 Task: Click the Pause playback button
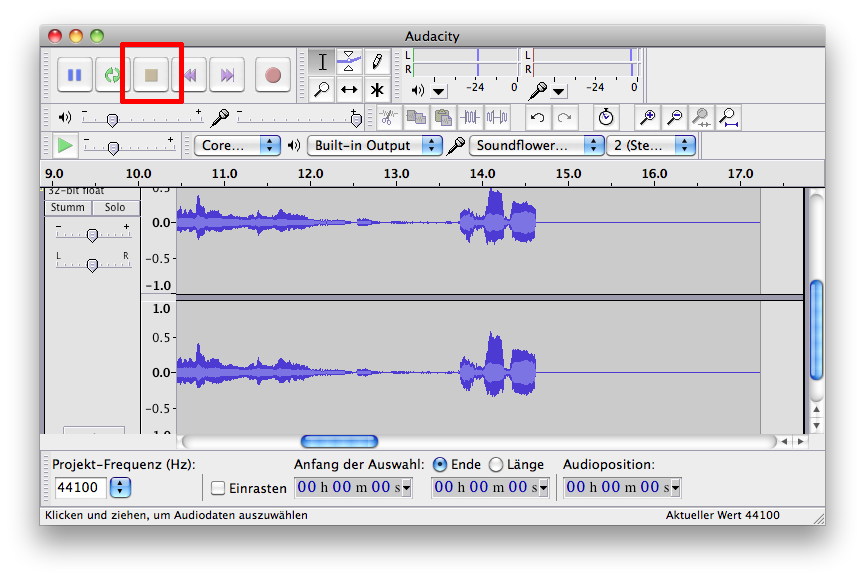(74, 74)
